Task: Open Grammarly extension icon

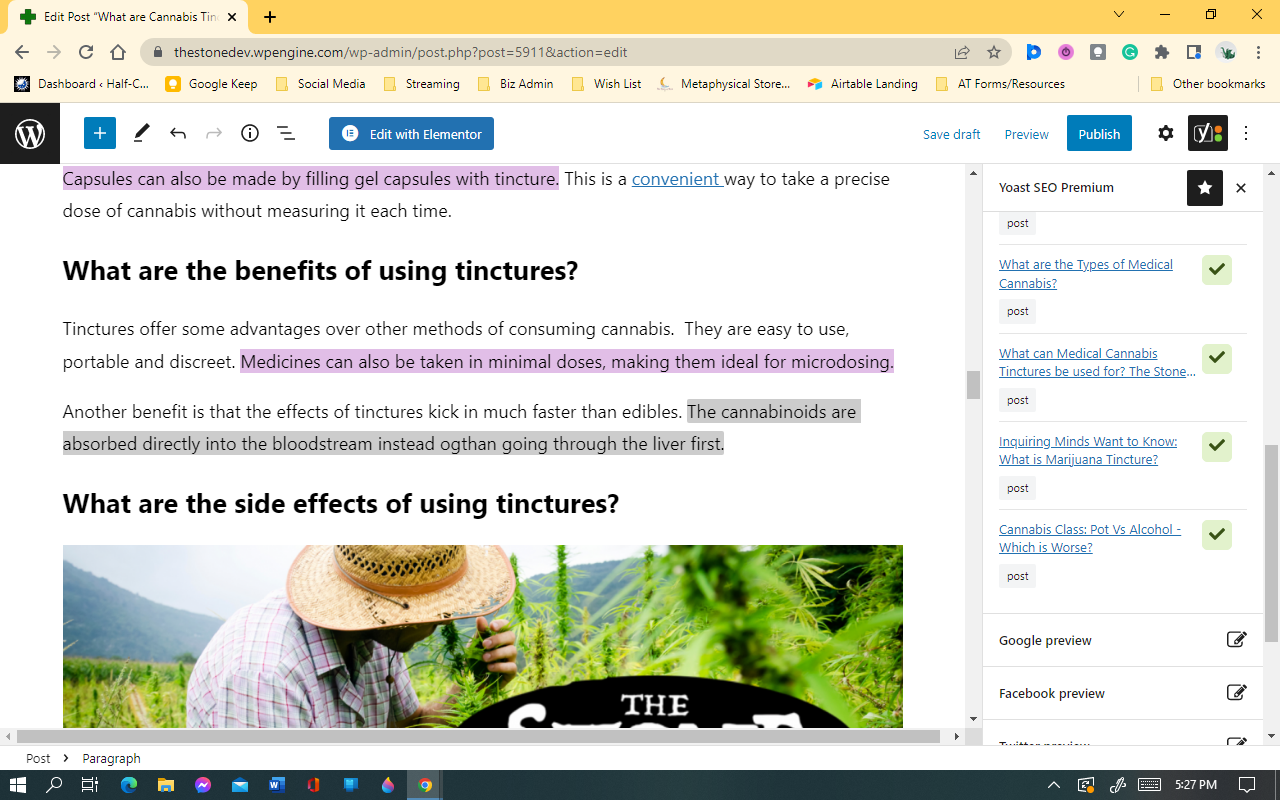Action: 1130,52
